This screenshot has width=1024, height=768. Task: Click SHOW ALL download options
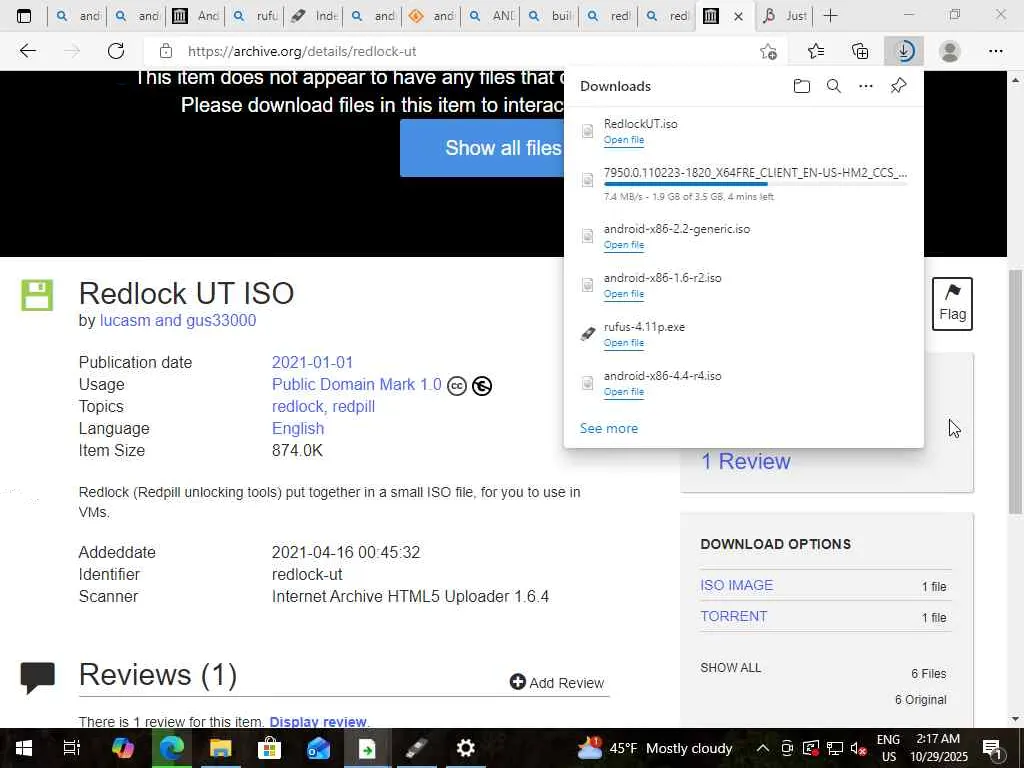[x=730, y=668]
